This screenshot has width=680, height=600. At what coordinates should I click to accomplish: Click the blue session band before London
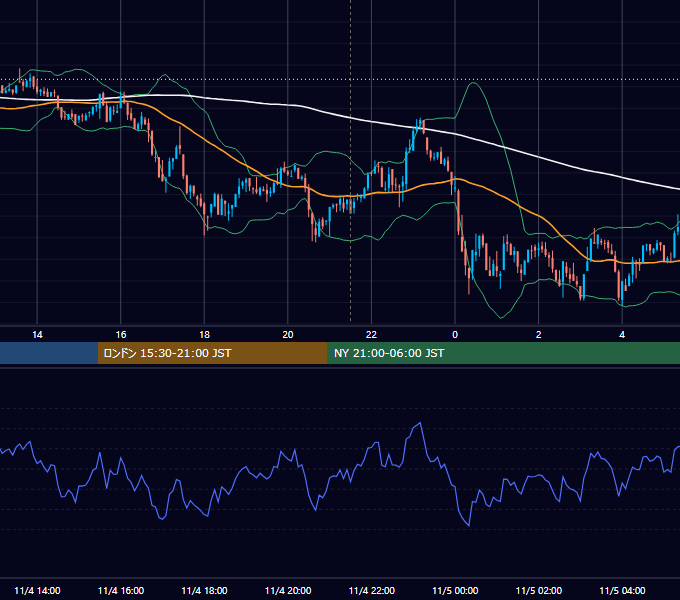click(x=49, y=353)
